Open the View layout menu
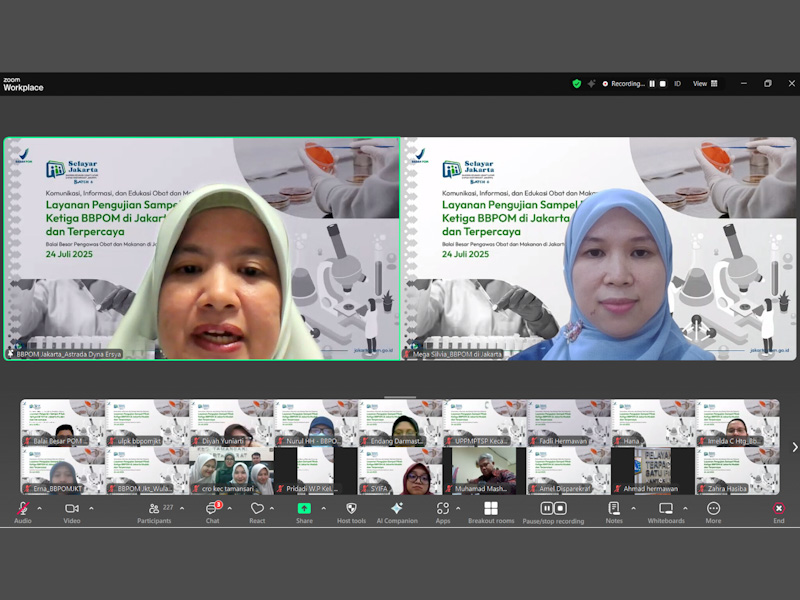 tap(705, 84)
